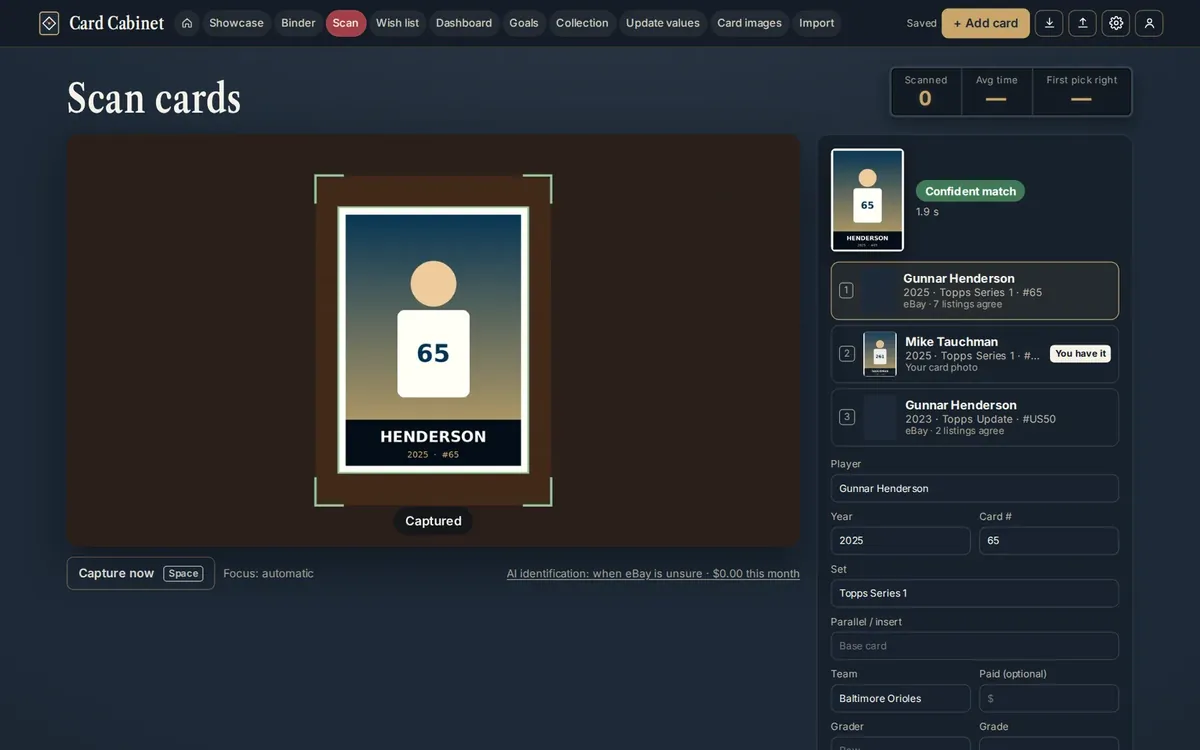Open the user profile icon

coord(1149,23)
